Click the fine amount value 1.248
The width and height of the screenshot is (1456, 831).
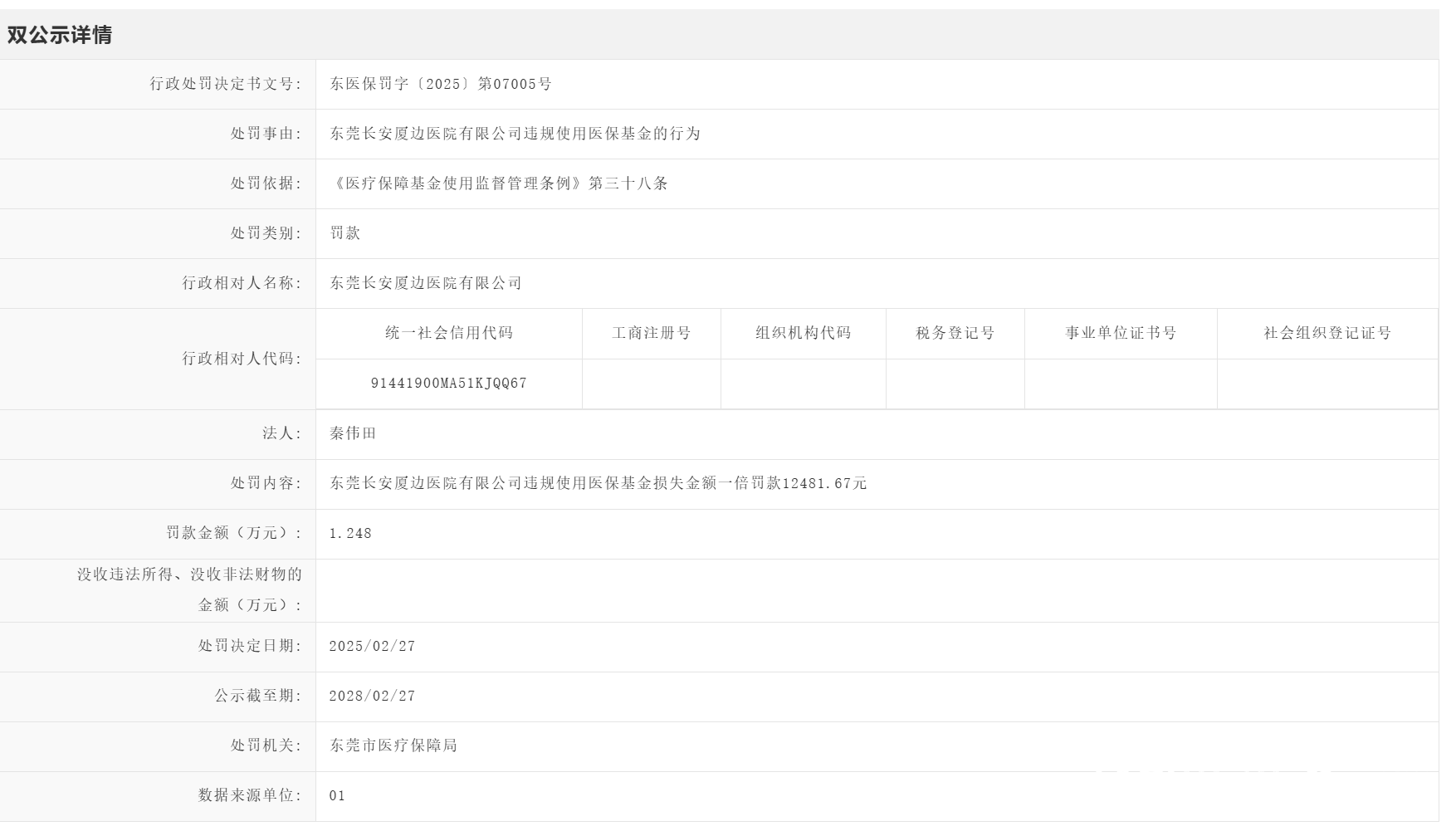pos(350,534)
